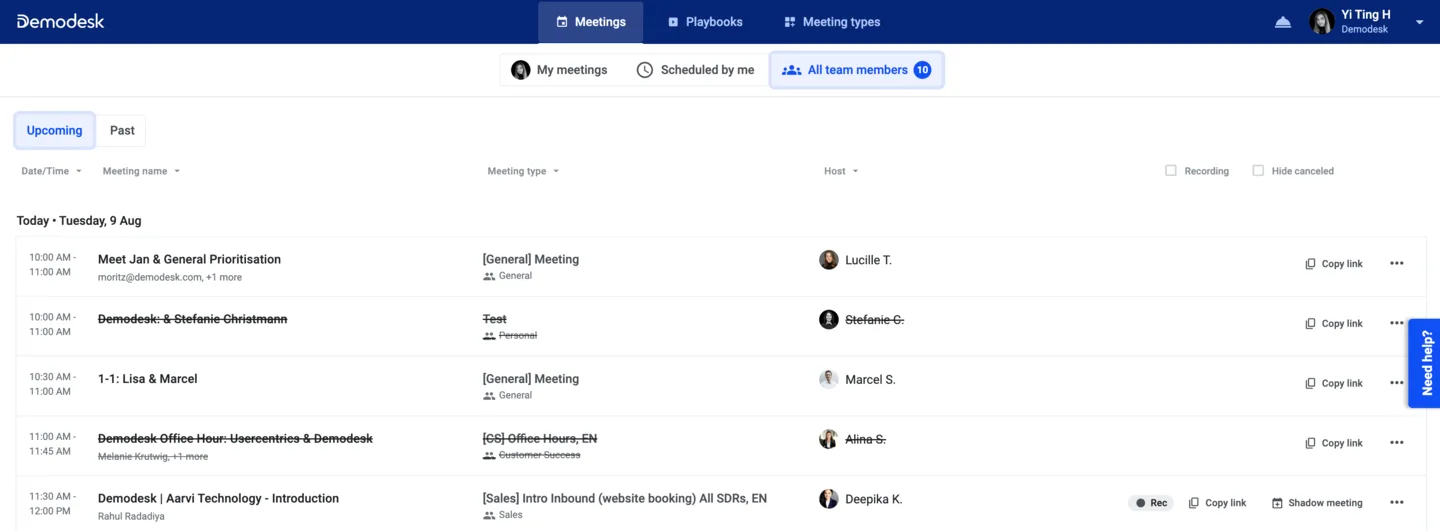Open Meeting type column filter
Screen dimensions: 1440x531
click(523, 171)
